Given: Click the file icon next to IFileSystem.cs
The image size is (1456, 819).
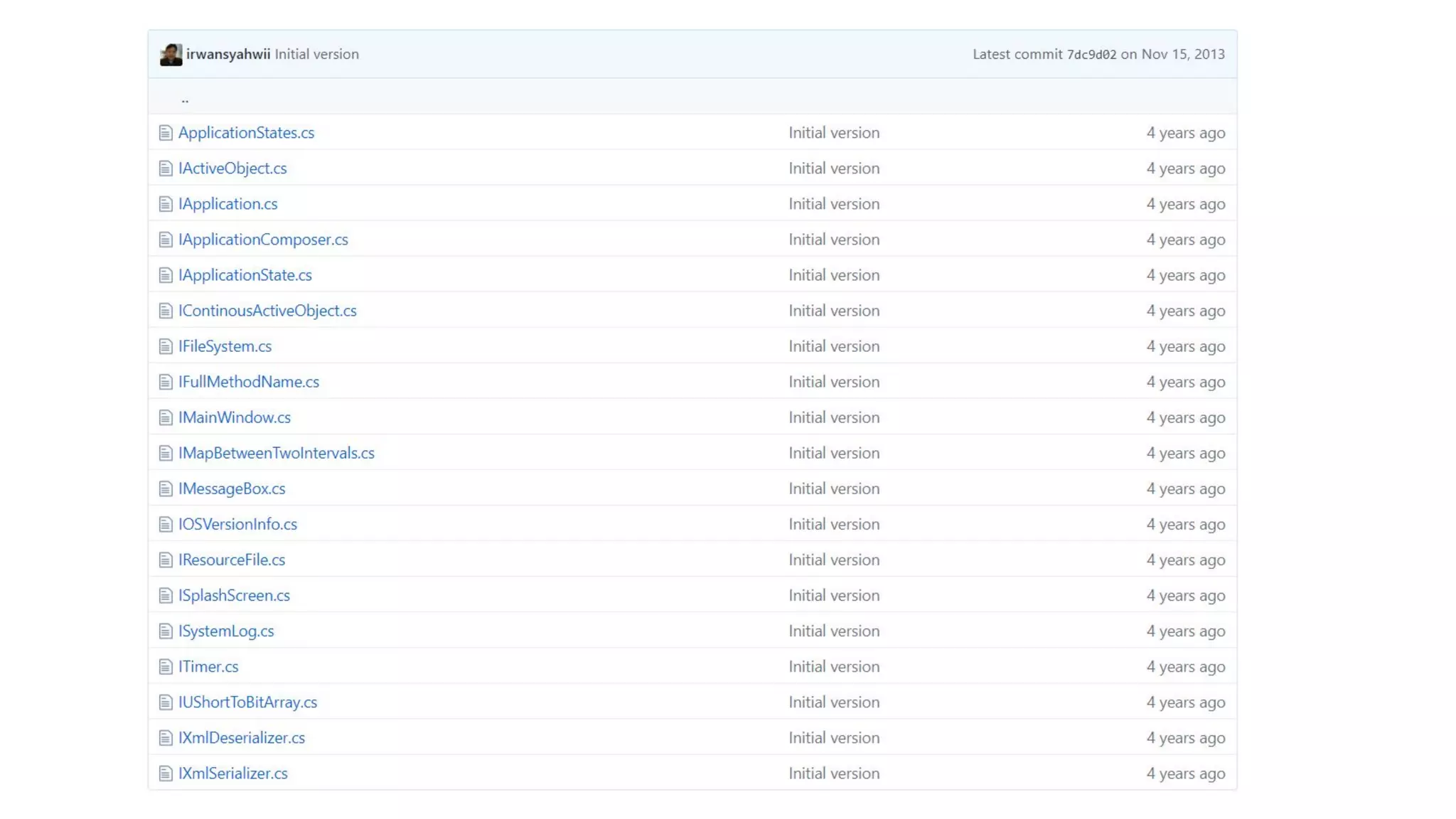Looking at the screenshot, I should tap(166, 346).
